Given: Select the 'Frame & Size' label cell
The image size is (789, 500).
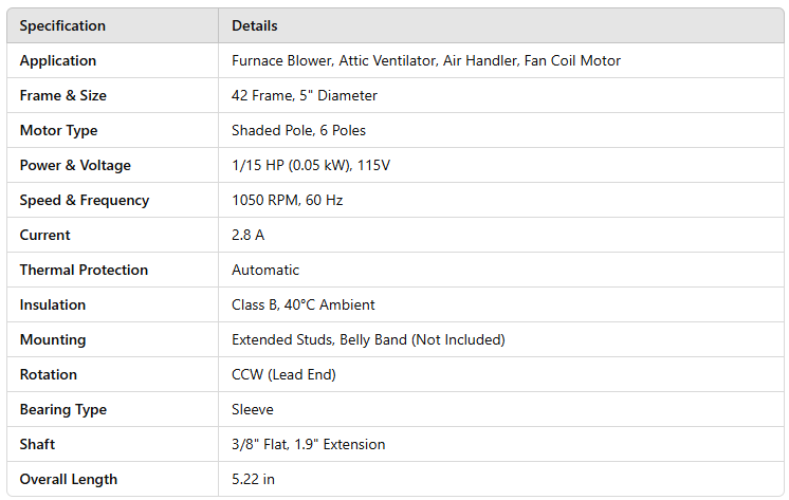Looking at the screenshot, I should coord(63,96).
